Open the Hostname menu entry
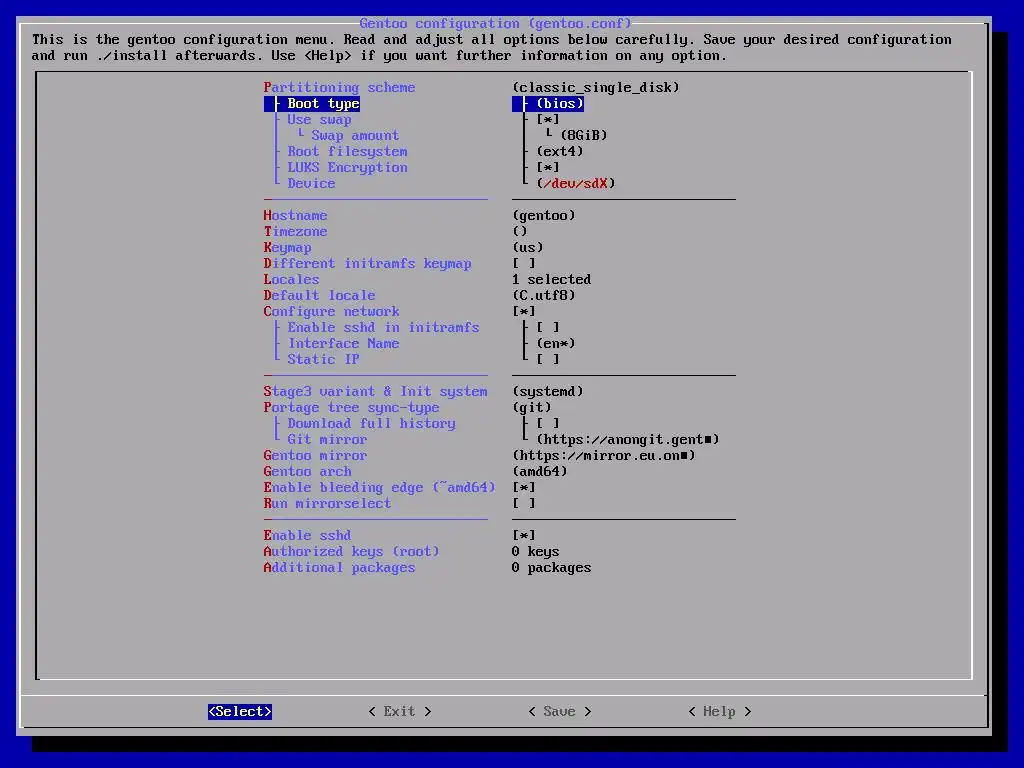 [x=295, y=216]
